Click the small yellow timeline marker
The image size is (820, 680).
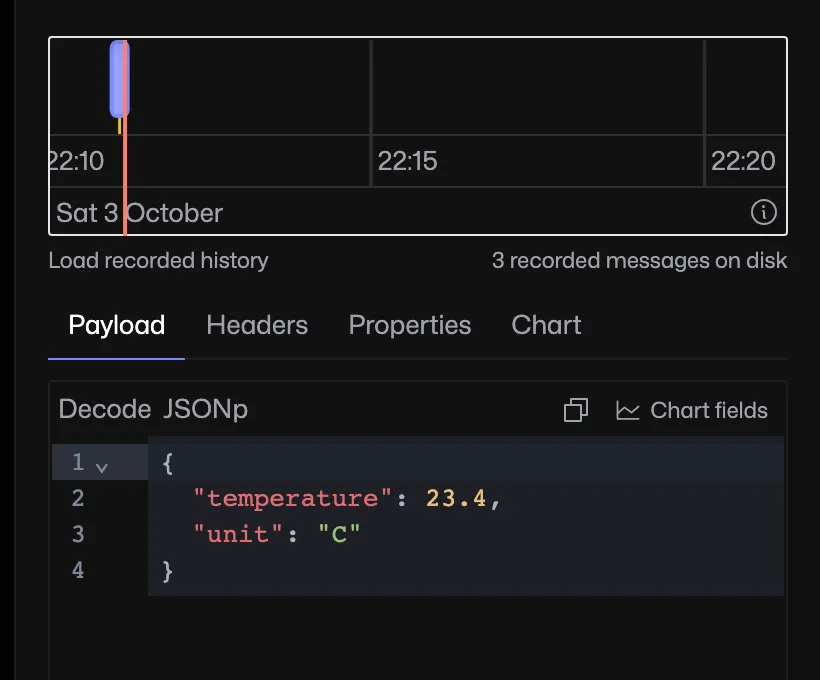pyautogui.click(x=120, y=126)
